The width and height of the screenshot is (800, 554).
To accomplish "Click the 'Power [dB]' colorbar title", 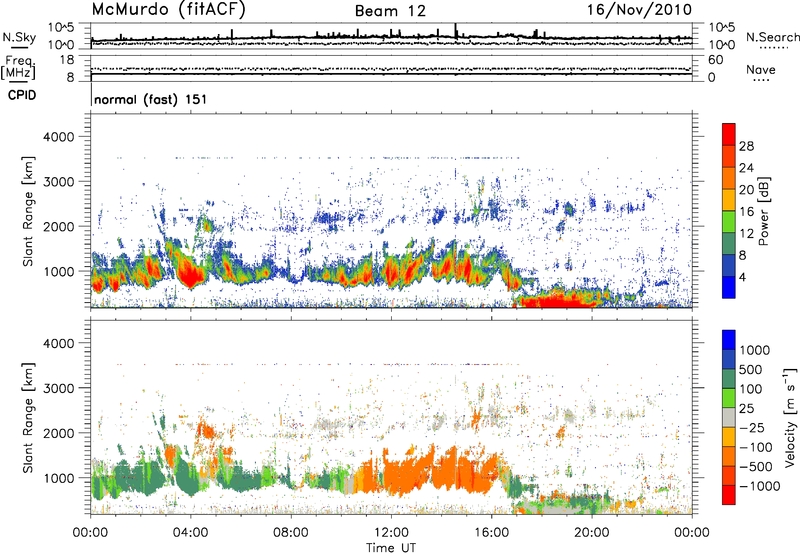I will 763,211.
